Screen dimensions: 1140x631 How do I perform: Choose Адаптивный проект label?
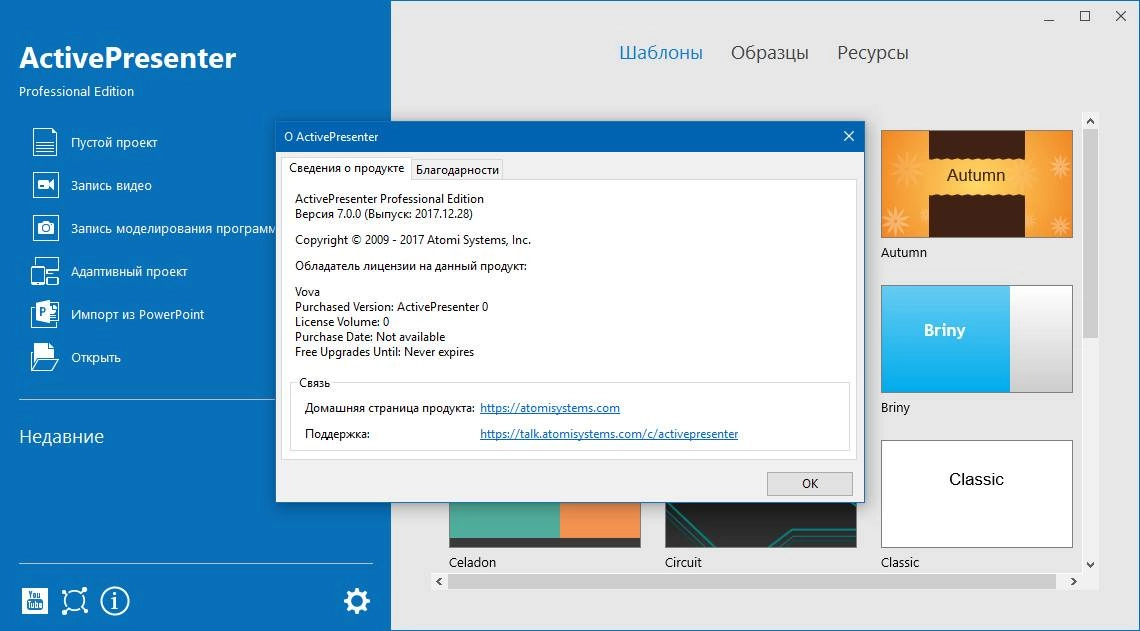tap(129, 271)
